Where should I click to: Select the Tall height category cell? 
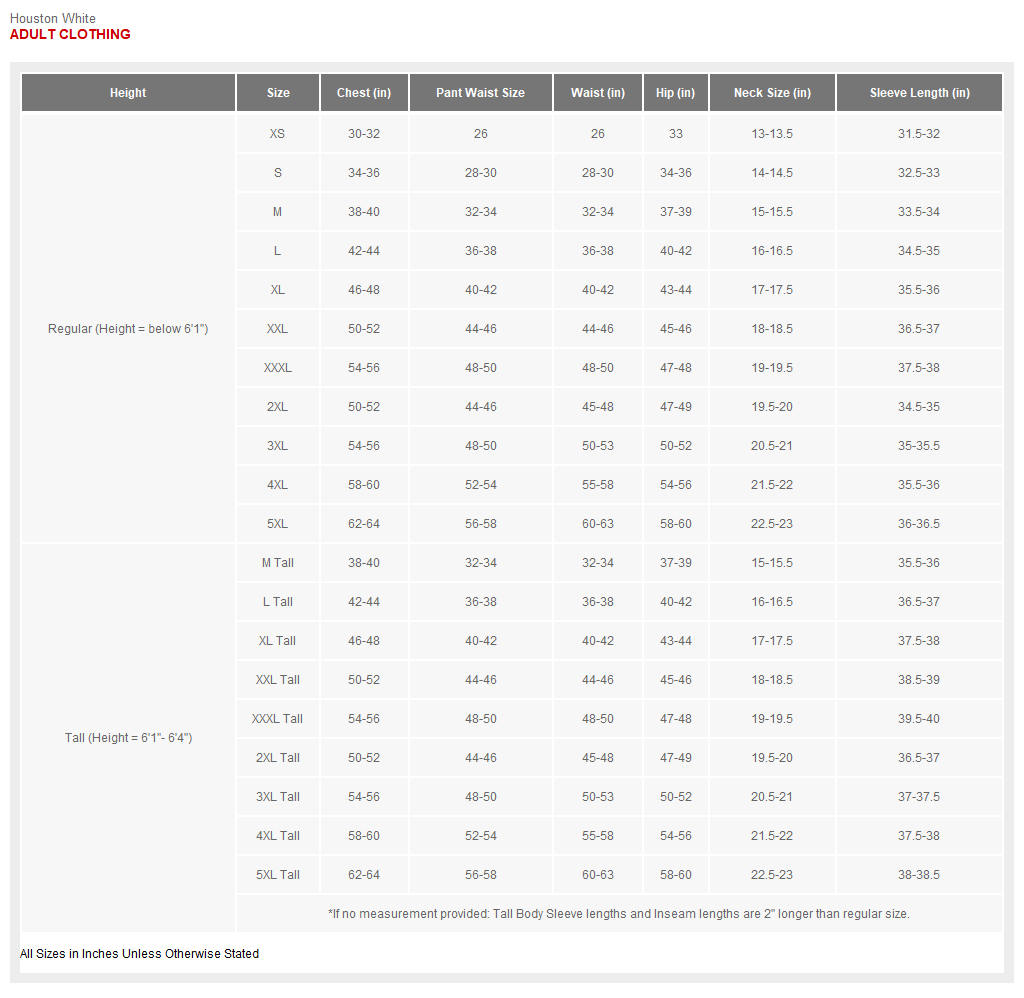pyautogui.click(x=128, y=738)
